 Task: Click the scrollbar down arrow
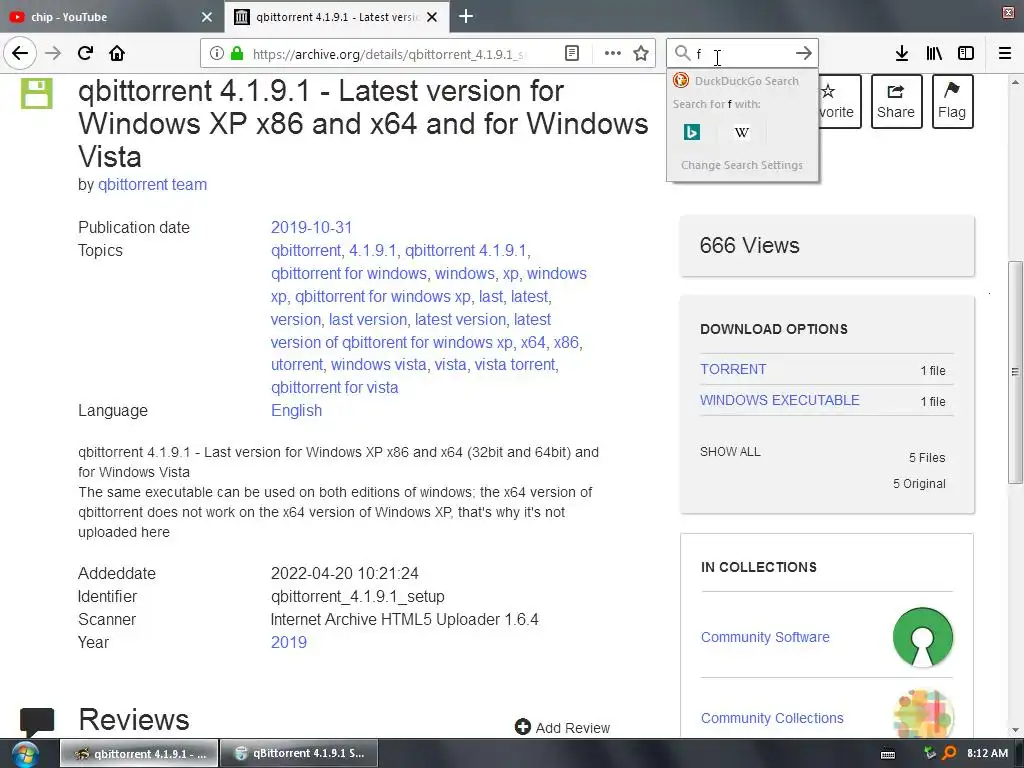click(1015, 730)
